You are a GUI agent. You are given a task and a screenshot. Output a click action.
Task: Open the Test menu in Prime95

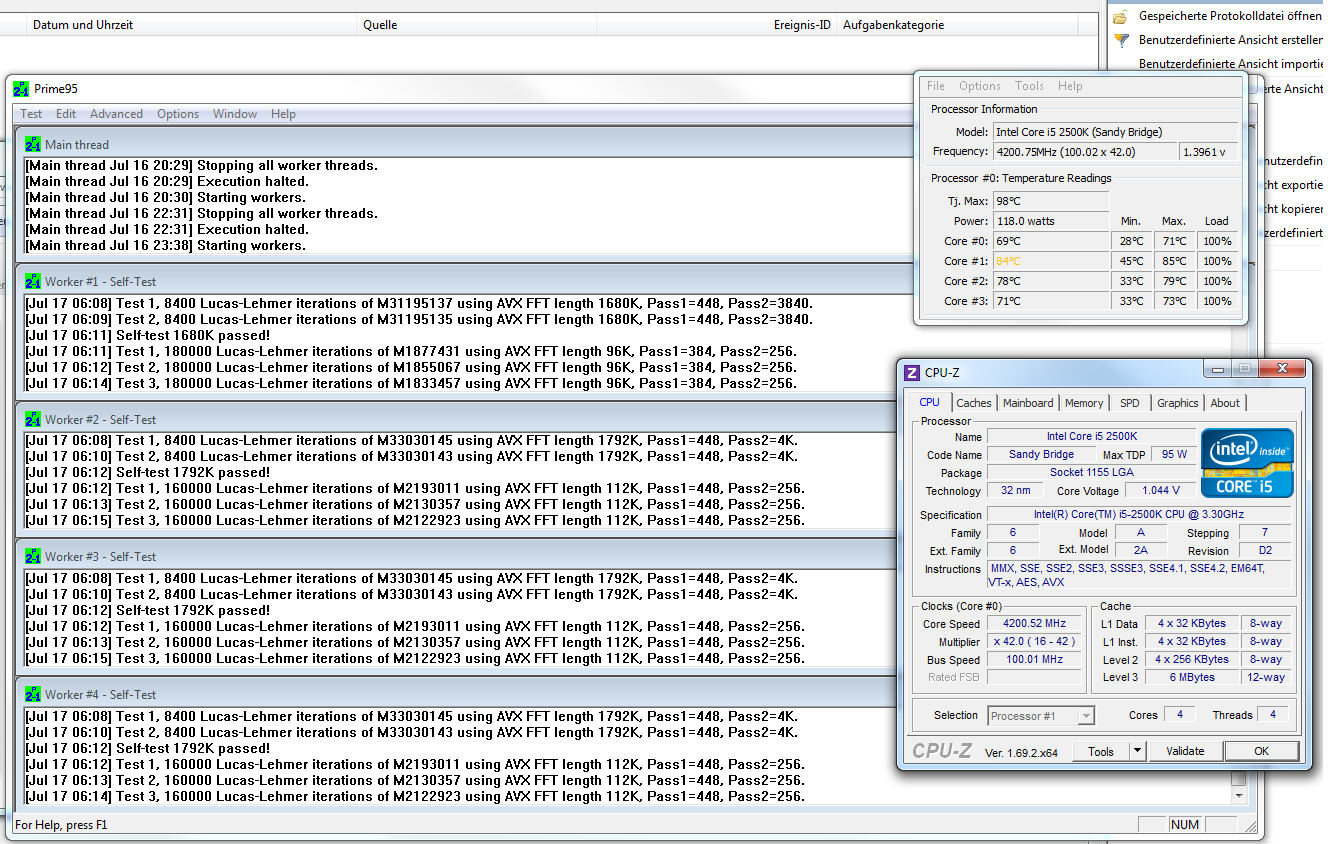[x=31, y=114]
